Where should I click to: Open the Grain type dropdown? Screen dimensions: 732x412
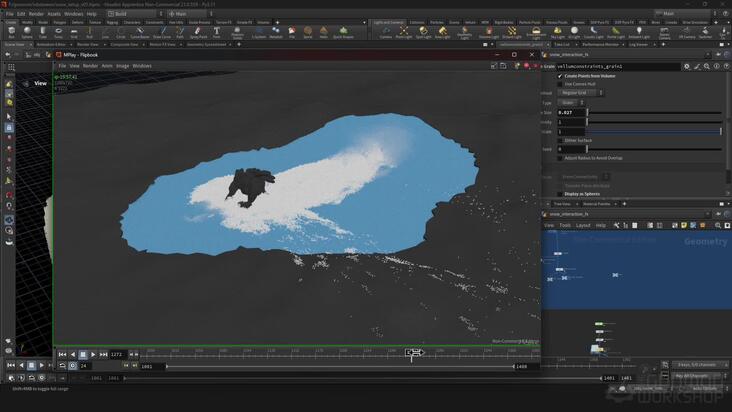pos(571,102)
